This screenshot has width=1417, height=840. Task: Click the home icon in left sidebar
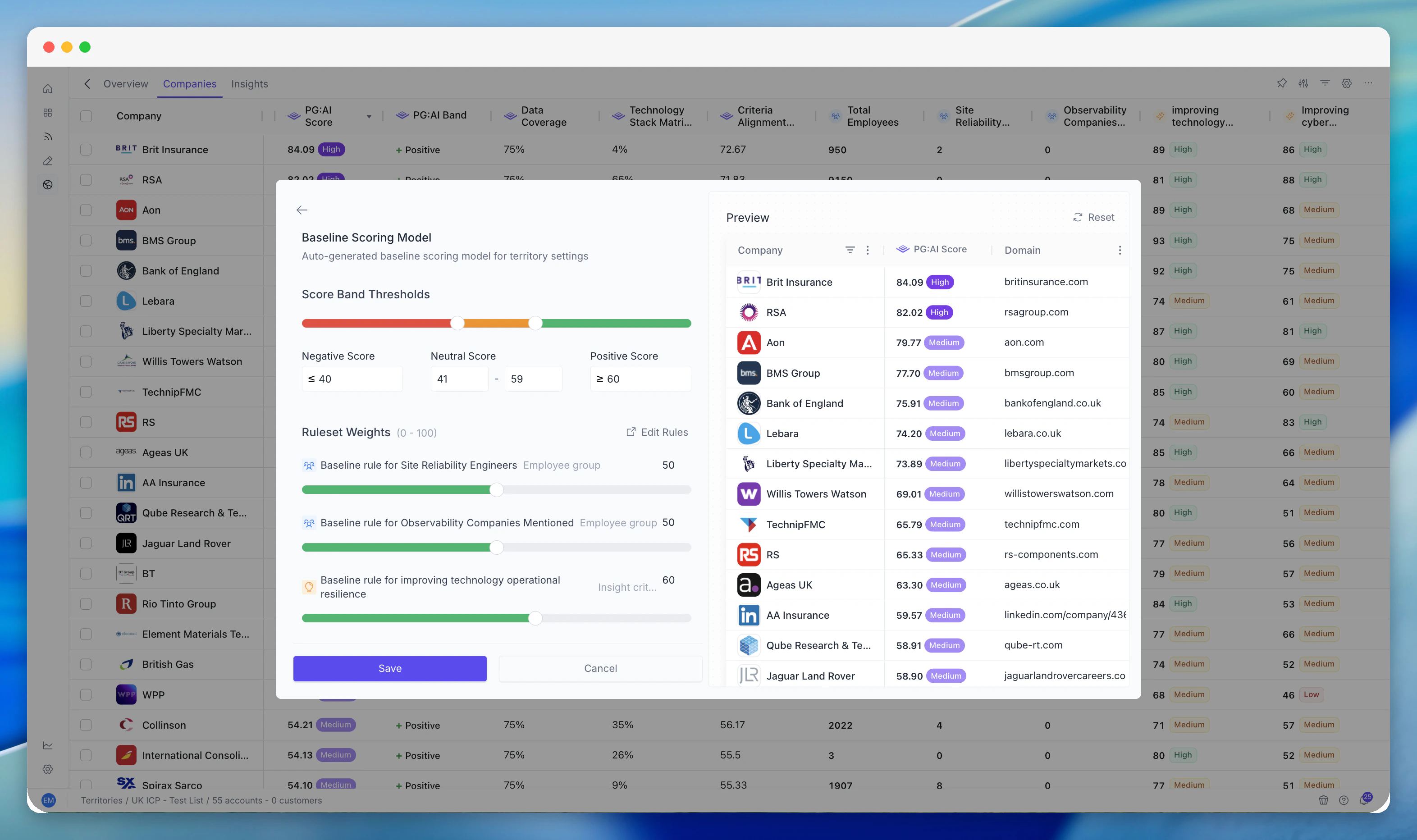[48, 89]
